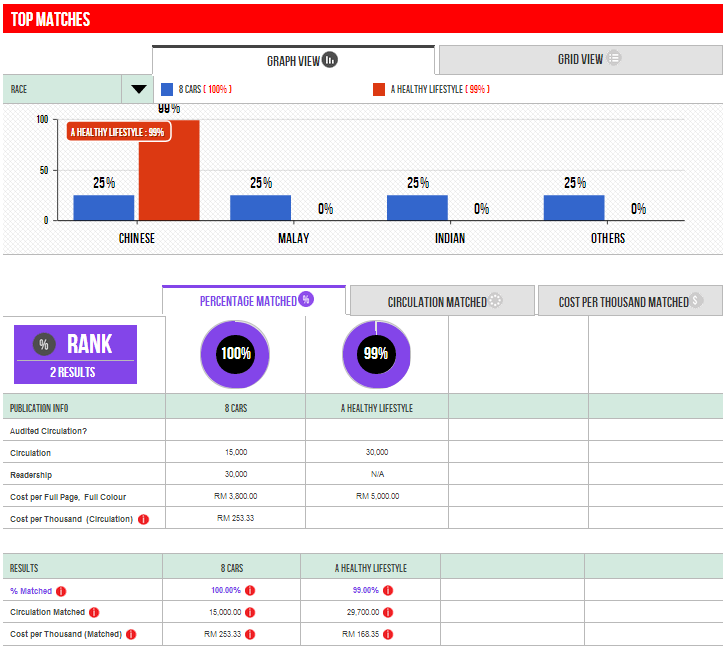
Task: Click info icon next to RM 168.35
Action: tap(389, 634)
